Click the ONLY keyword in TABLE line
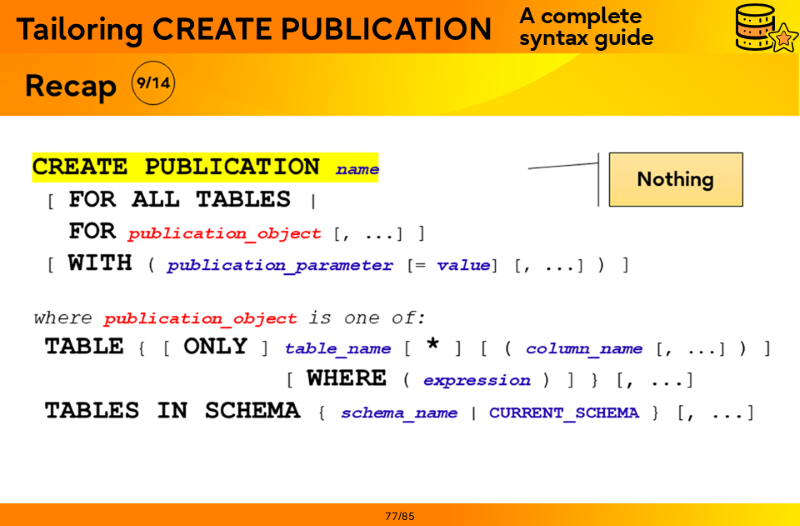This screenshot has height=526, width=800. click(x=215, y=347)
